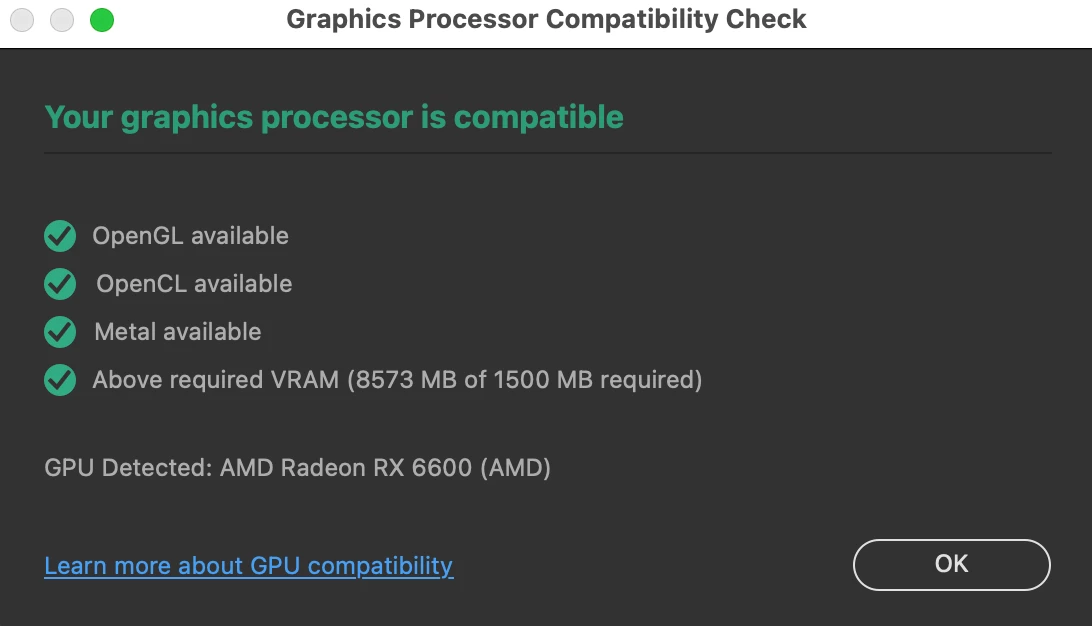
Task: Click the AMD Radeon RX 6600 name
Action: (x=345, y=467)
